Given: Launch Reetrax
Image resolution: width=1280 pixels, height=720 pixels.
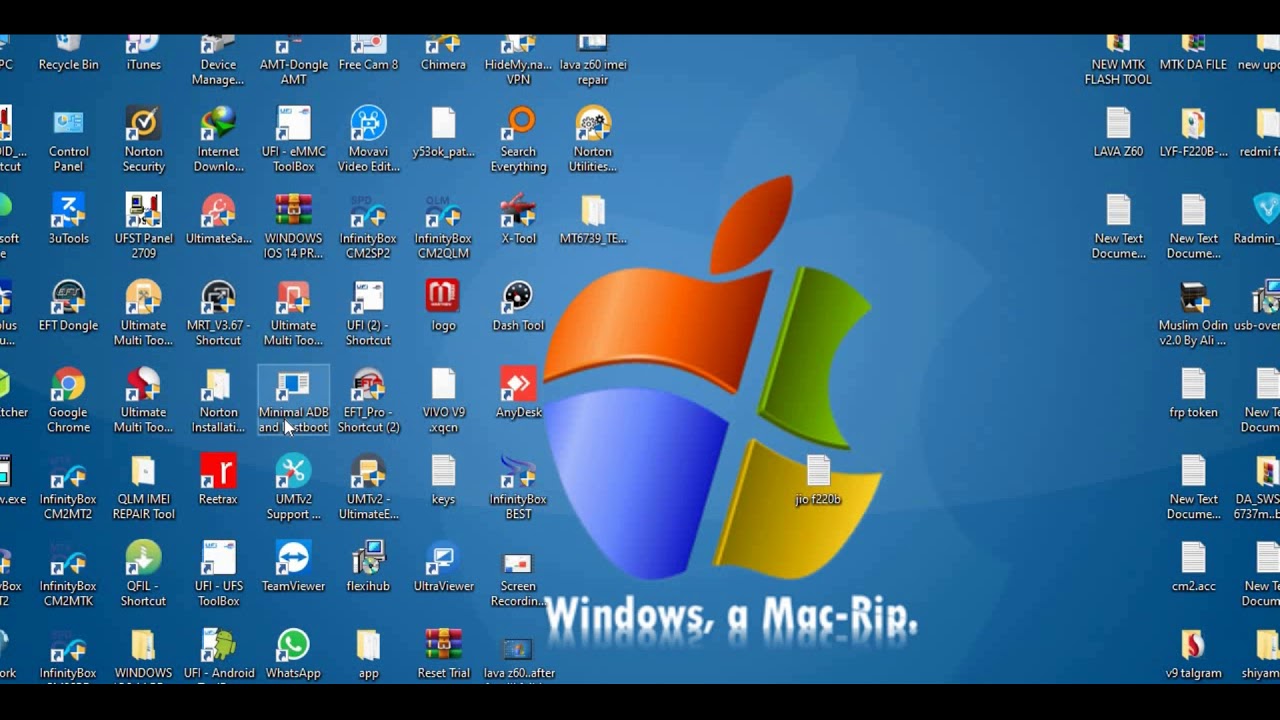Looking at the screenshot, I should coord(218,481).
